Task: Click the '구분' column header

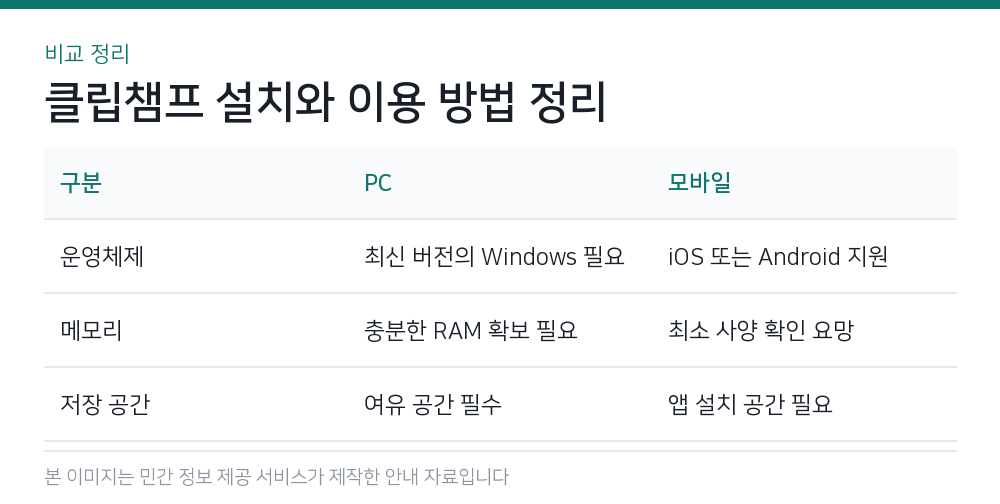Action: pos(81,182)
